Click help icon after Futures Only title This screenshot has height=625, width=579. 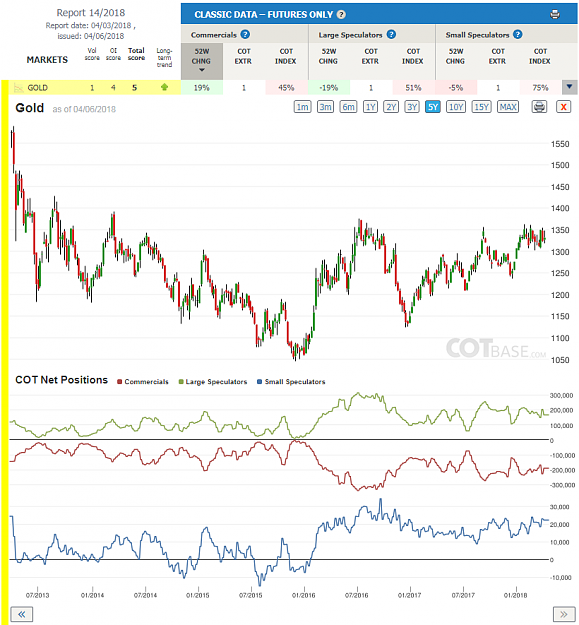coord(341,15)
